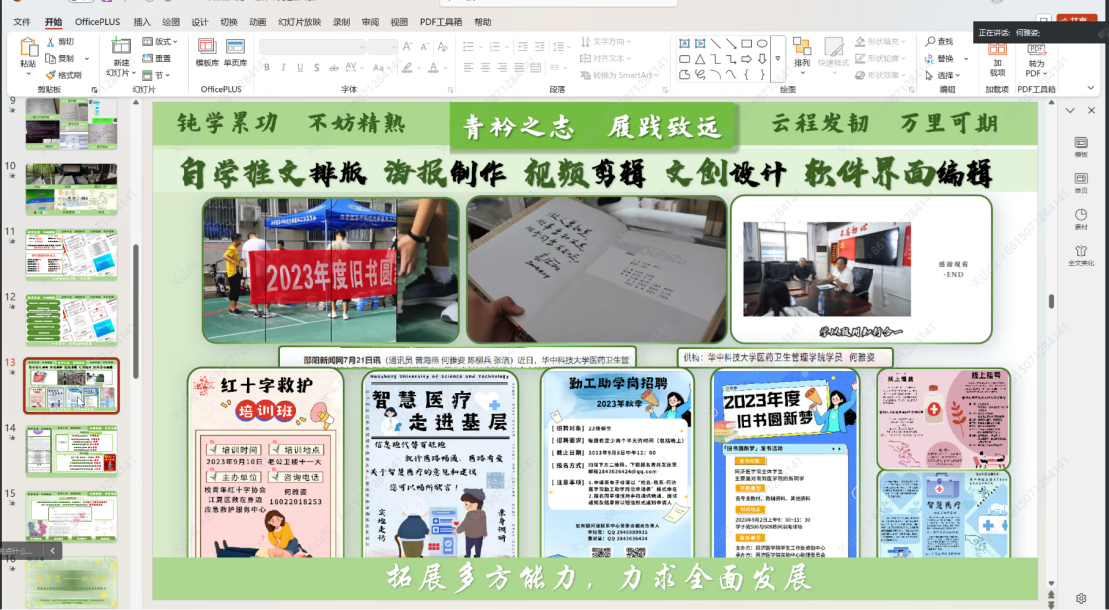Image resolution: width=1109 pixels, height=610 pixels.
Task: Switch to the 插入 ribbon tab
Action: click(143, 22)
